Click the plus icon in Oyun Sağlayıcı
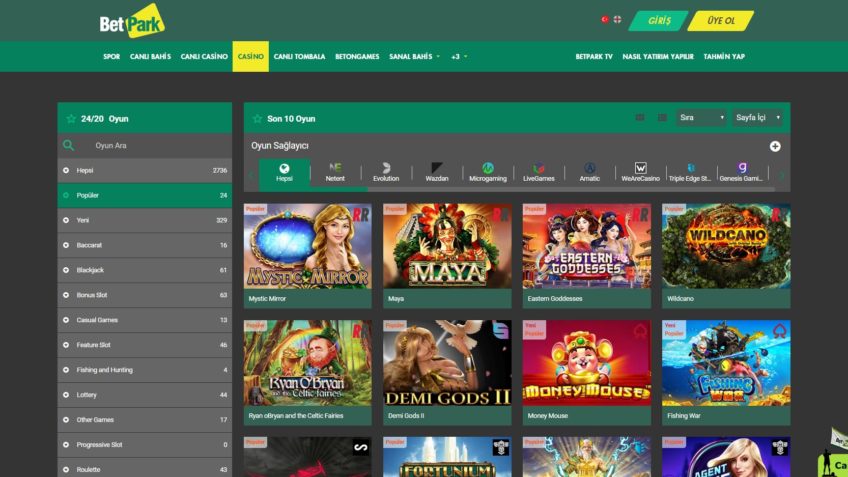Image resolution: width=848 pixels, height=477 pixels. tap(775, 146)
